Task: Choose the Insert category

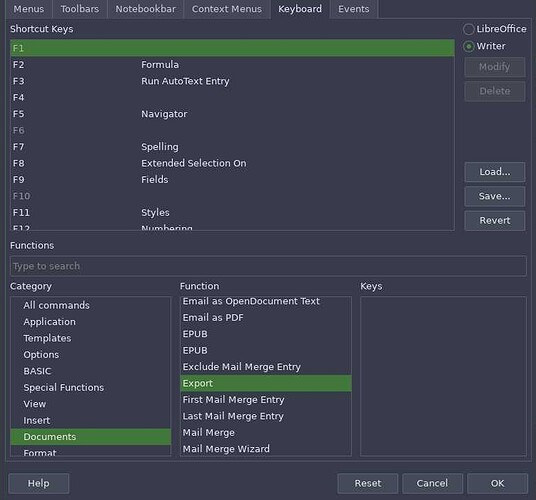Action: pyautogui.click(x=91, y=420)
